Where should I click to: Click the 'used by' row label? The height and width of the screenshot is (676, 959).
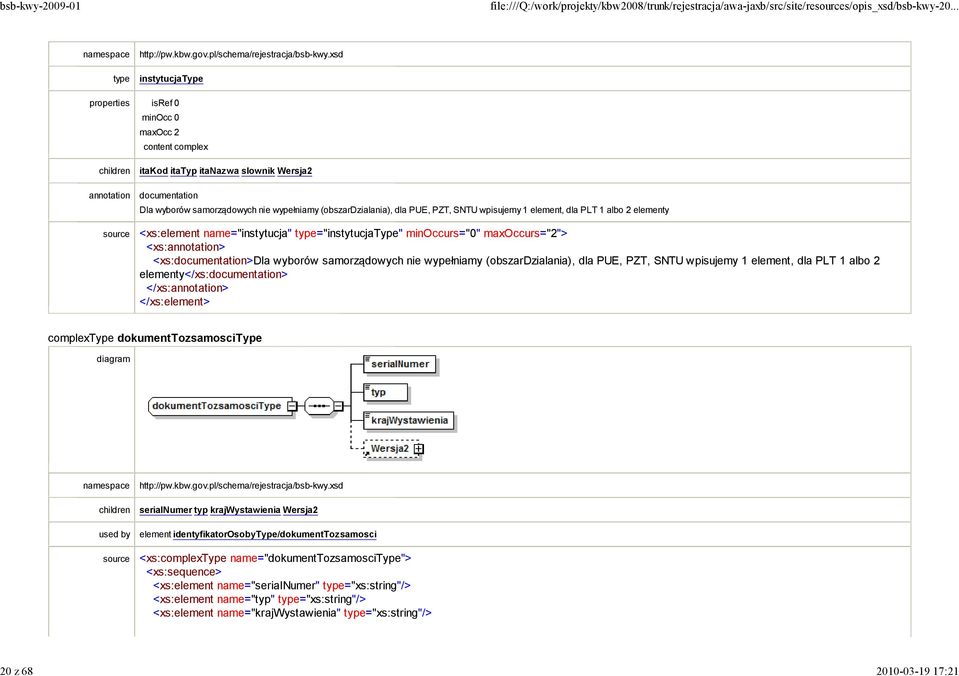pos(114,535)
